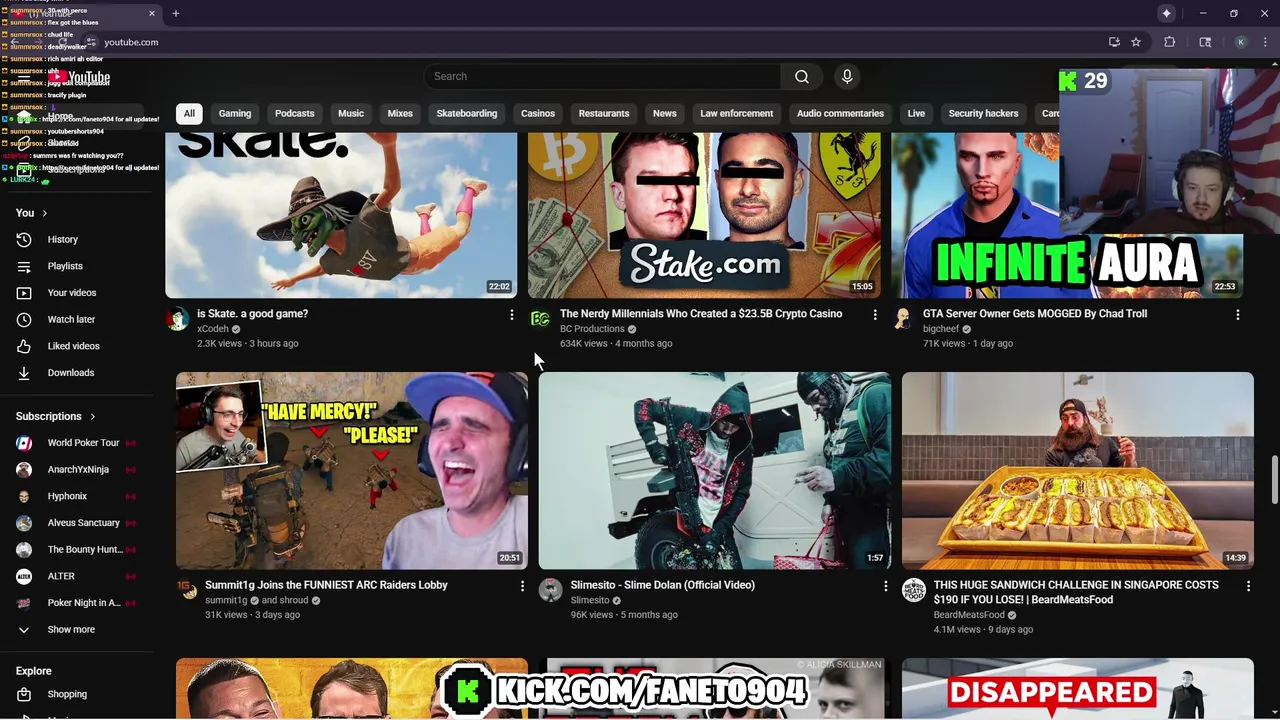Select the Audio commentaries filter chip

click(840, 113)
